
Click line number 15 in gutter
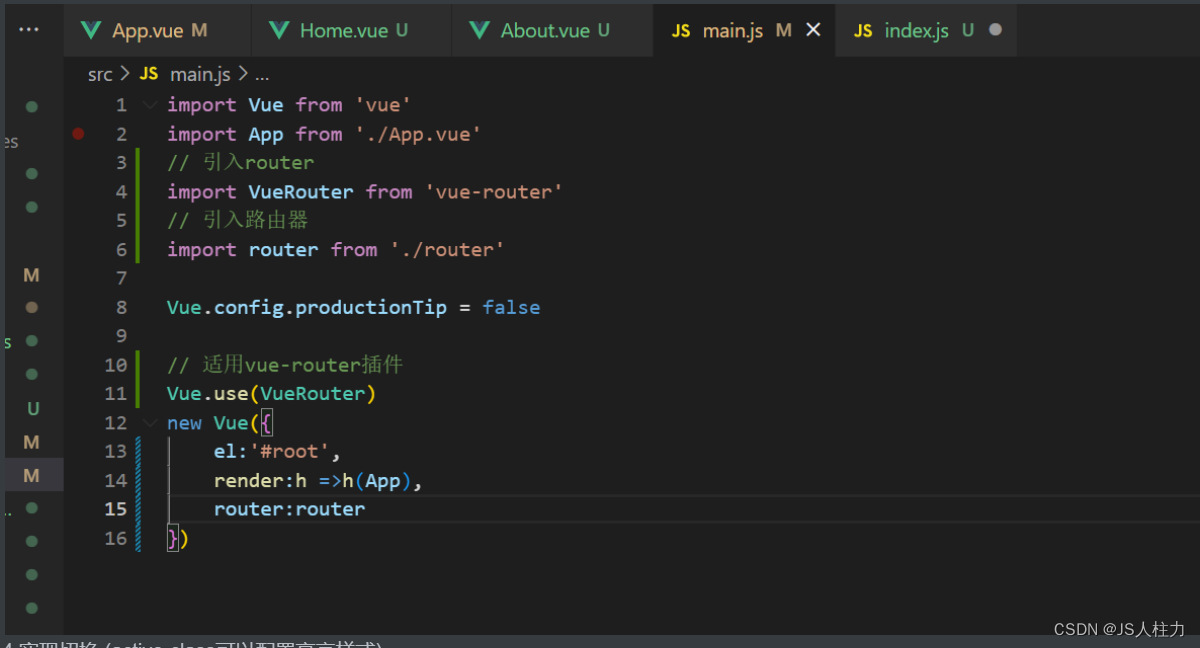point(116,509)
